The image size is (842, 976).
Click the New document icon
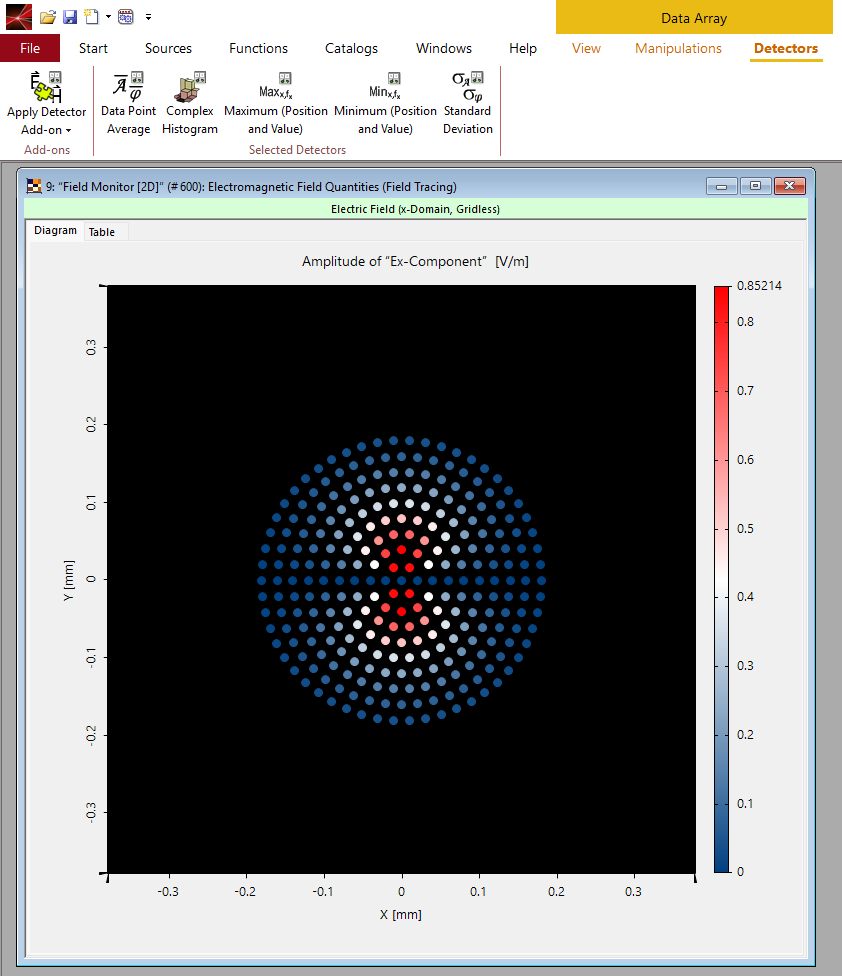(x=92, y=17)
